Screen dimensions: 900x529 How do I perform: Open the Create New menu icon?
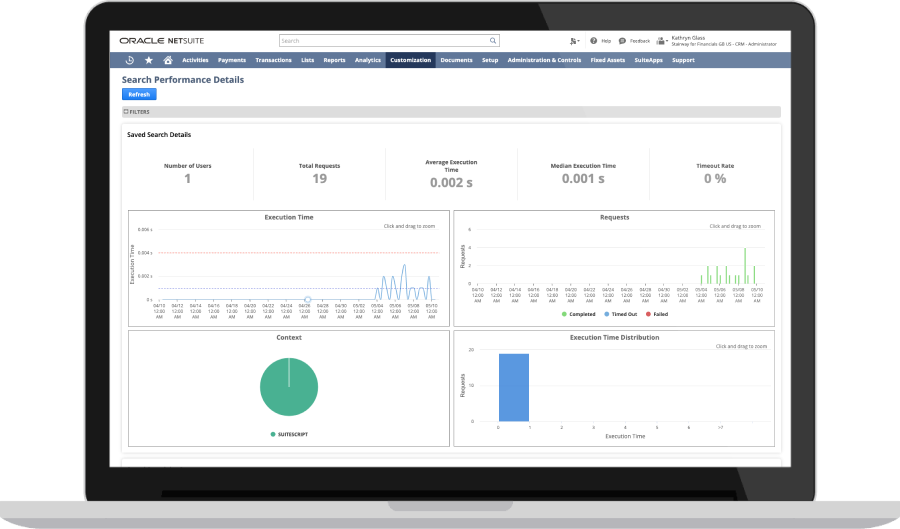[574, 41]
